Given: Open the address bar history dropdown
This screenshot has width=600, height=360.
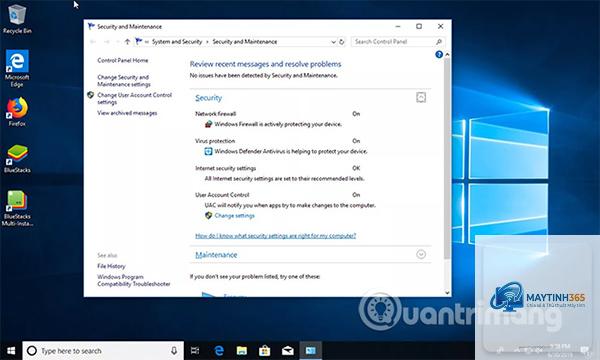Looking at the screenshot, I should click(x=333, y=42).
